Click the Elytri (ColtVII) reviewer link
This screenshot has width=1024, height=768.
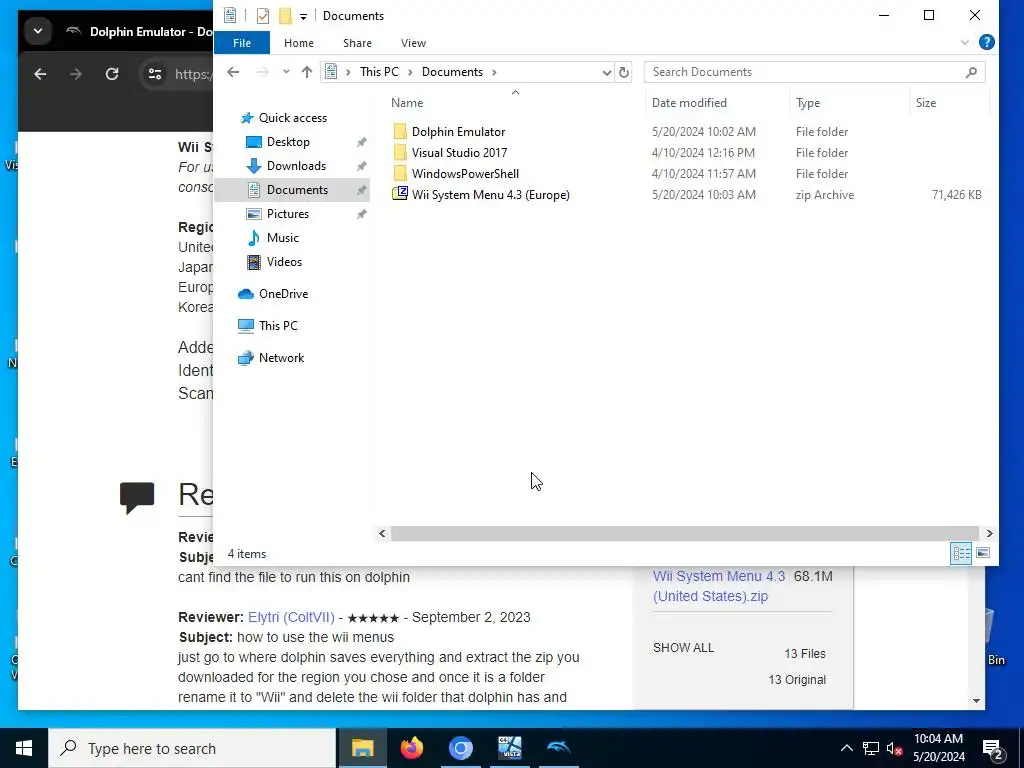[x=291, y=617]
